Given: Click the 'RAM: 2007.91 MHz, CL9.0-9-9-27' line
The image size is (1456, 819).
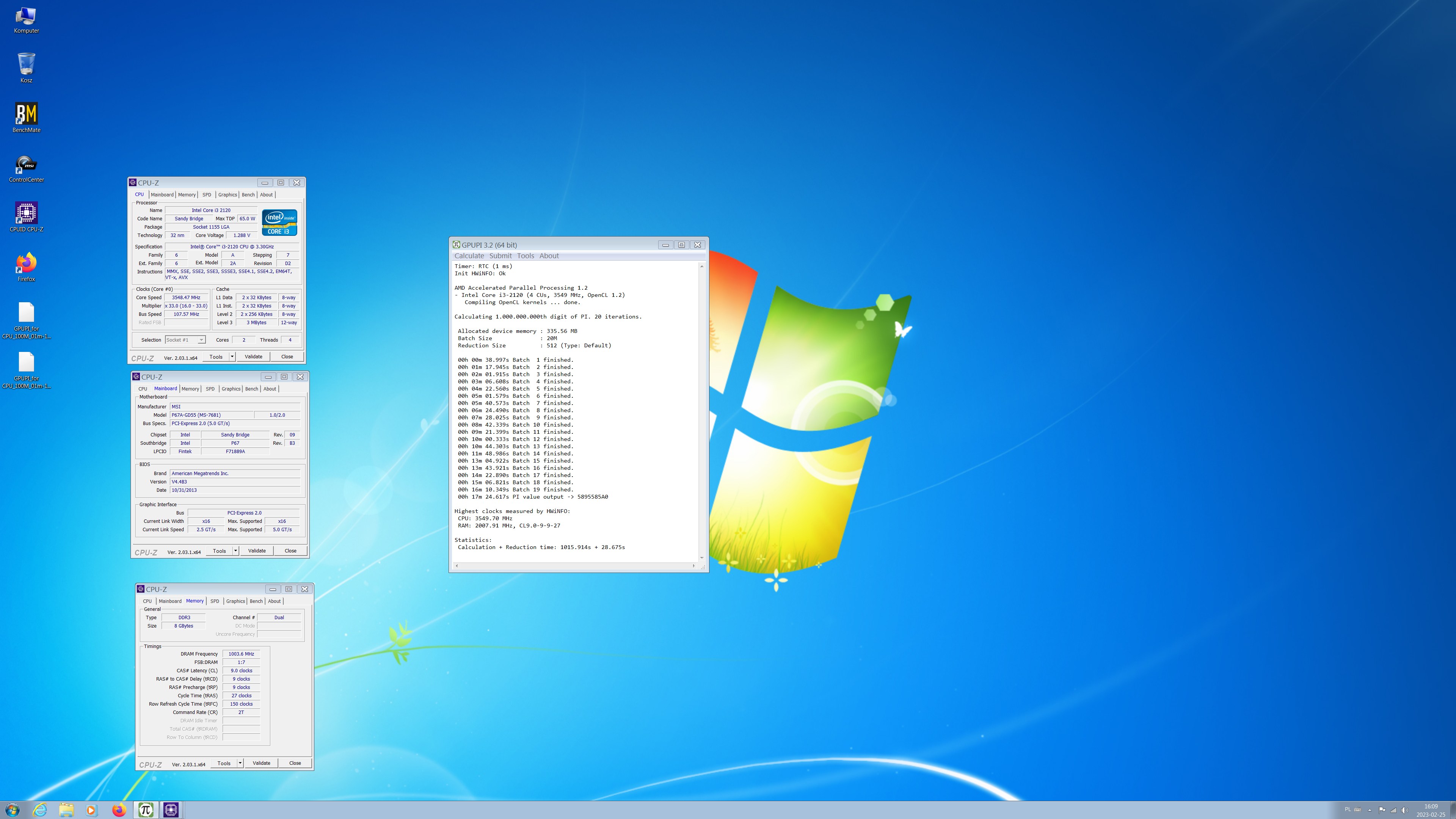Looking at the screenshot, I should coord(509,526).
